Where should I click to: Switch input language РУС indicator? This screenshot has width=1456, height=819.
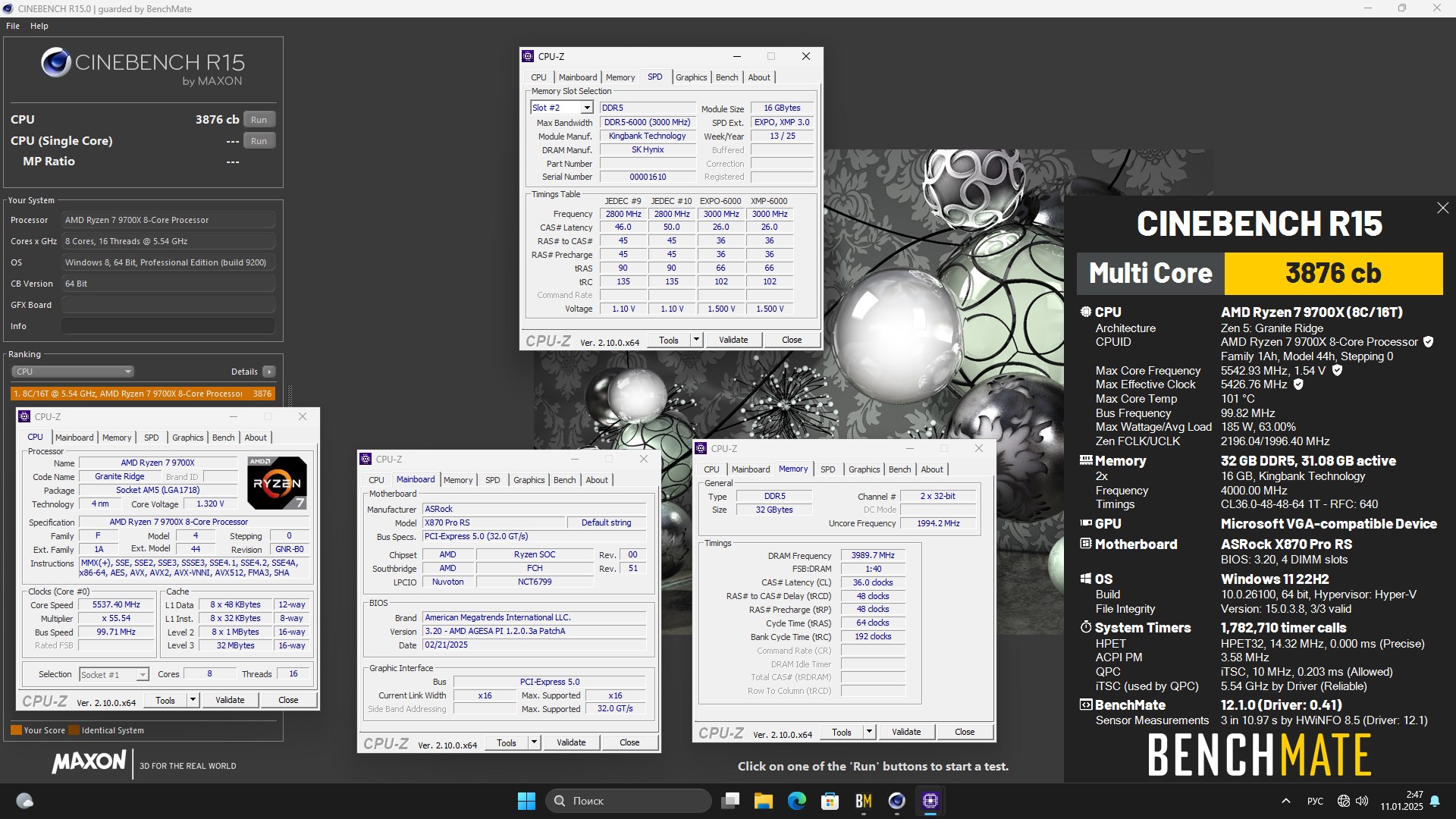coord(1316,801)
